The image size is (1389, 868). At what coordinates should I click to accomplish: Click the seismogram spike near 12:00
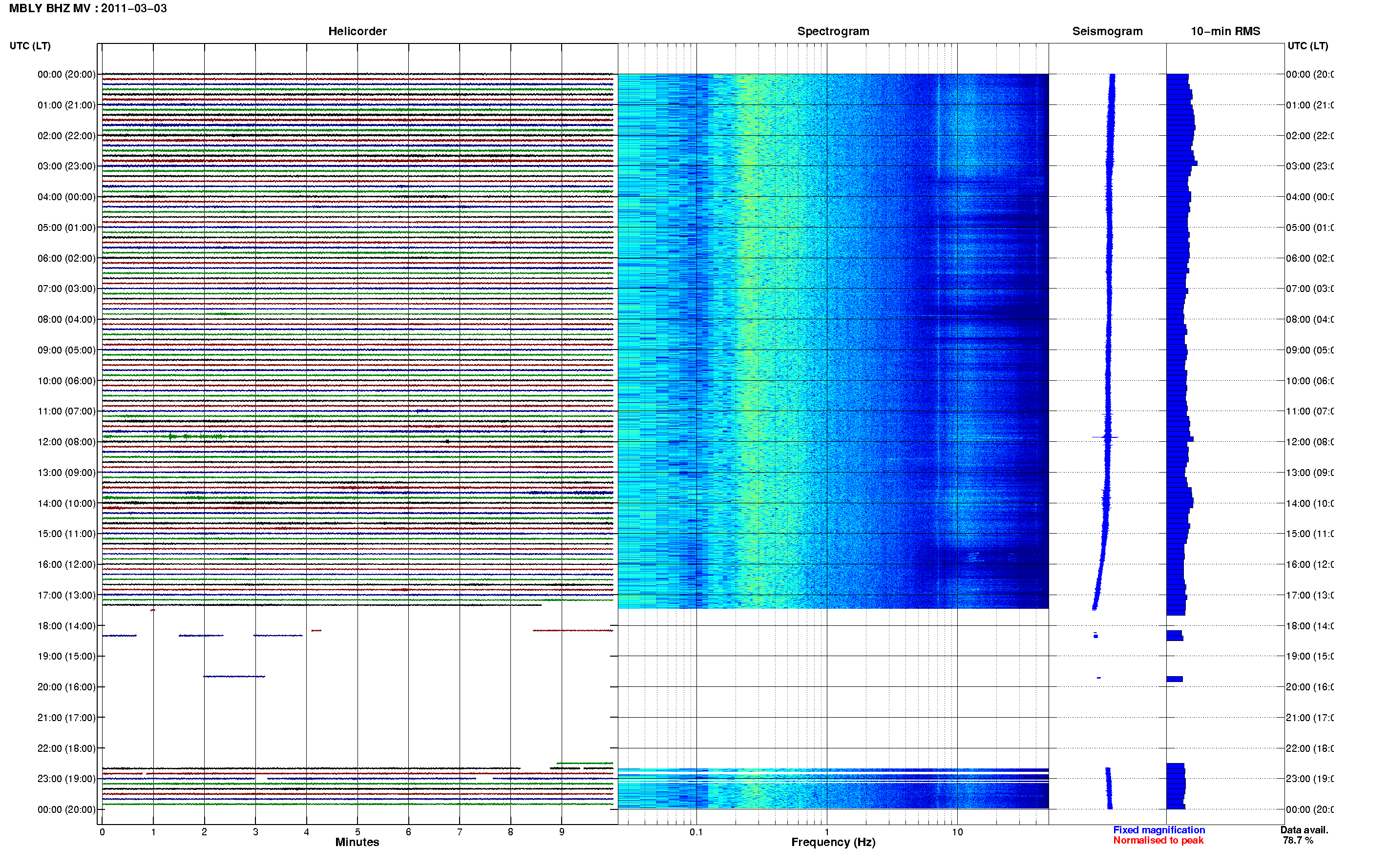click(1105, 438)
